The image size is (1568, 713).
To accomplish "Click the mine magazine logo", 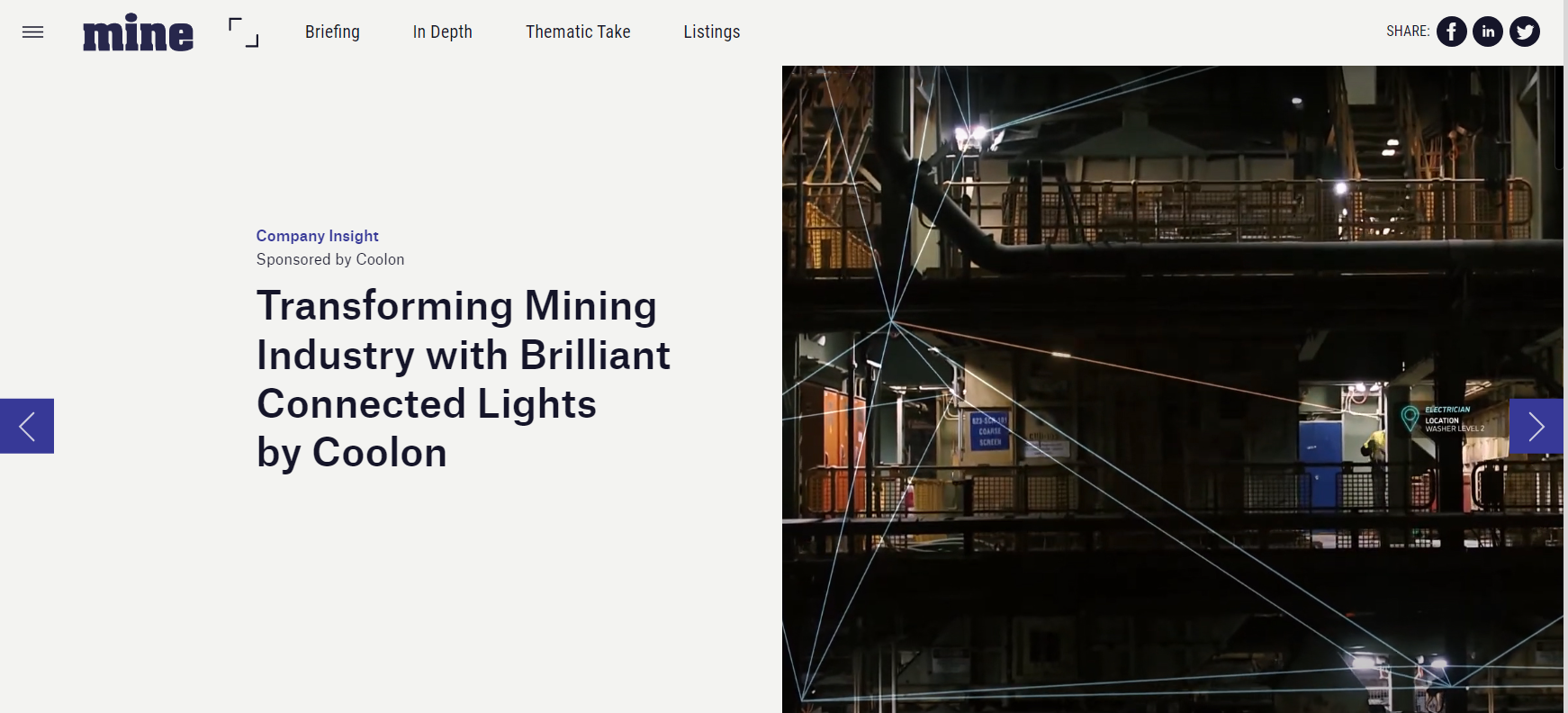I will 138,32.
